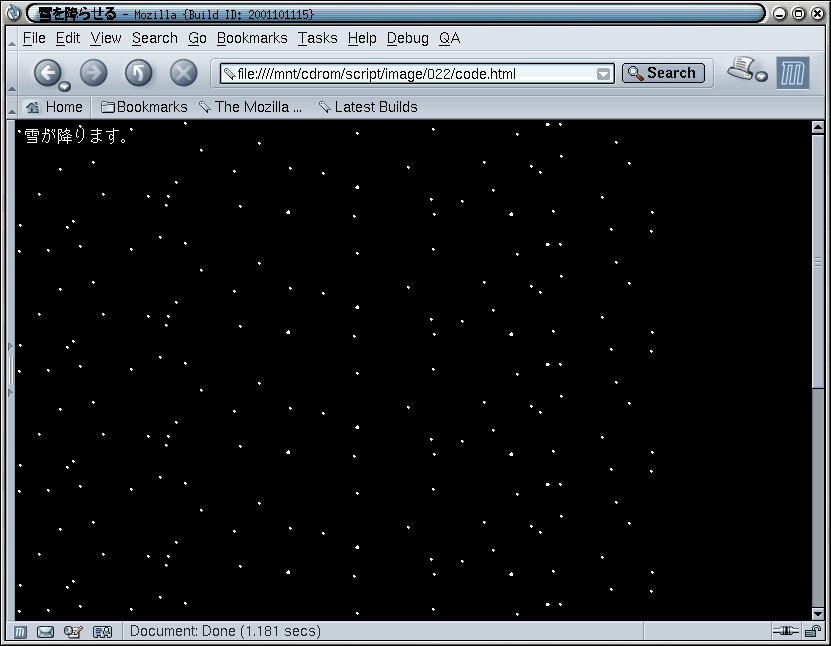Collapse the sidebar using its grippy handle
The image size is (831, 646).
click(x=11, y=370)
